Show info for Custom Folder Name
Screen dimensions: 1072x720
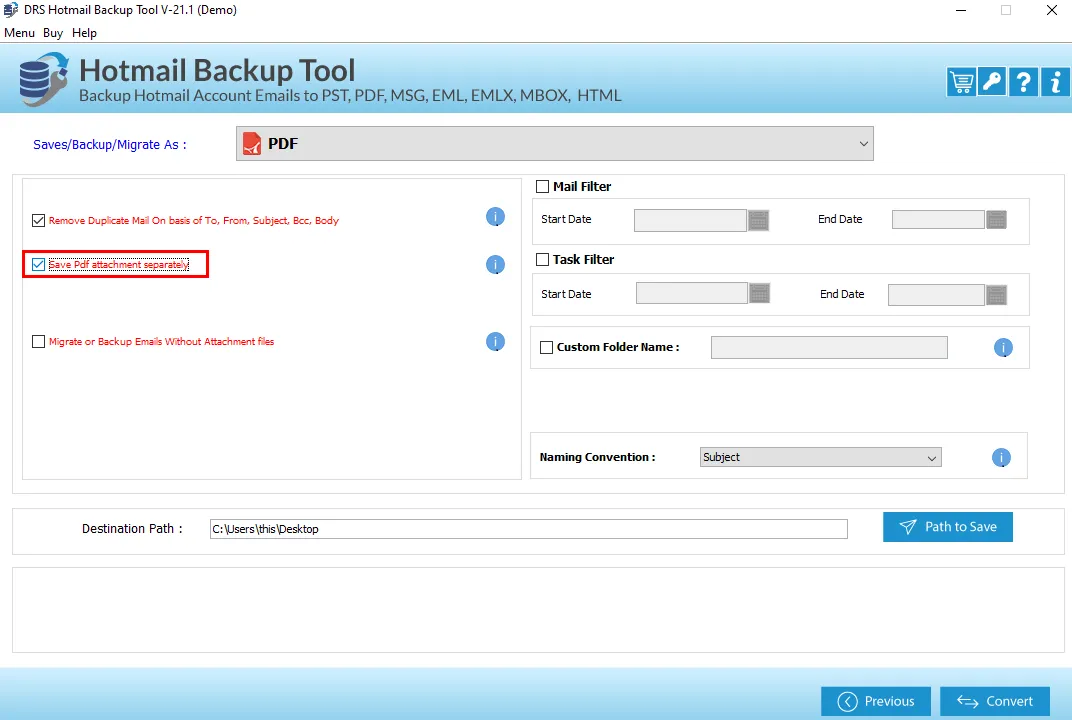[x=1003, y=347]
